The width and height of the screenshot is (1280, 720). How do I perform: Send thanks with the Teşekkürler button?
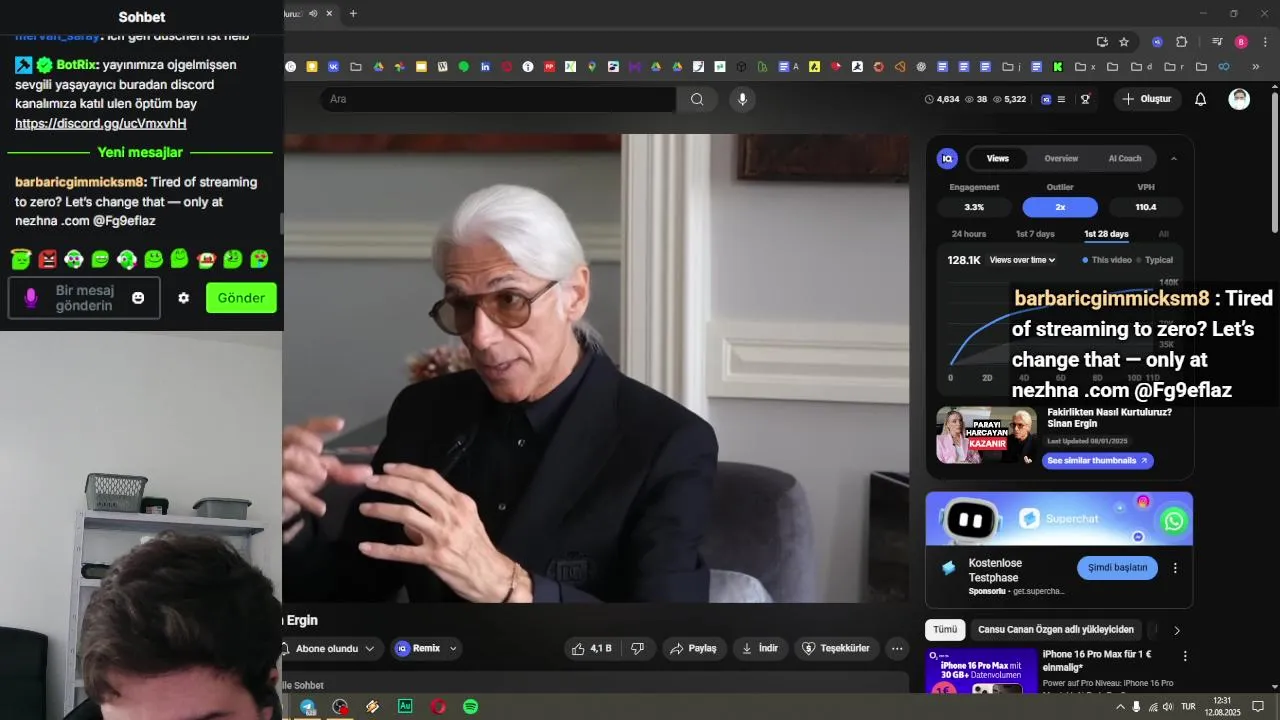[837, 648]
